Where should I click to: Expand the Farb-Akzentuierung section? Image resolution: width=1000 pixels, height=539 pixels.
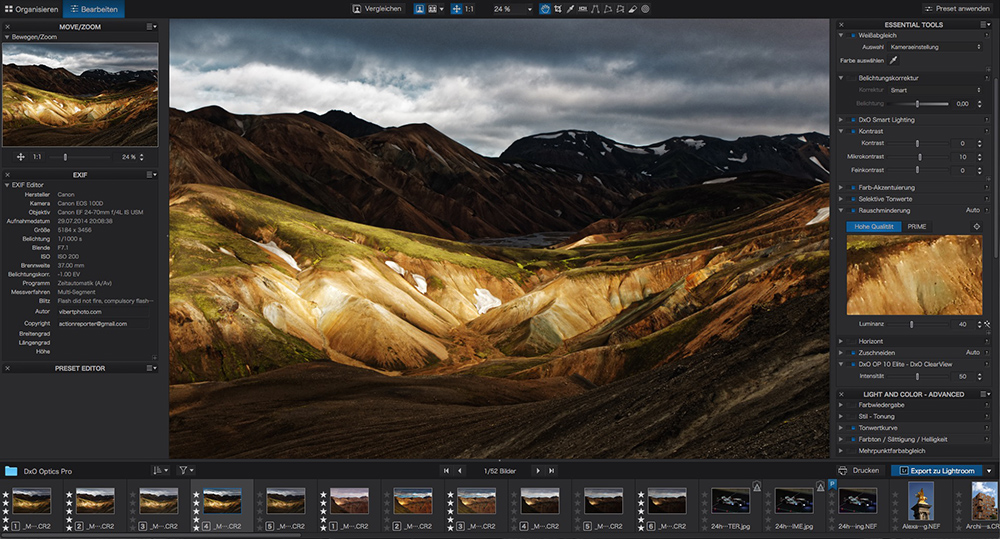click(841, 187)
